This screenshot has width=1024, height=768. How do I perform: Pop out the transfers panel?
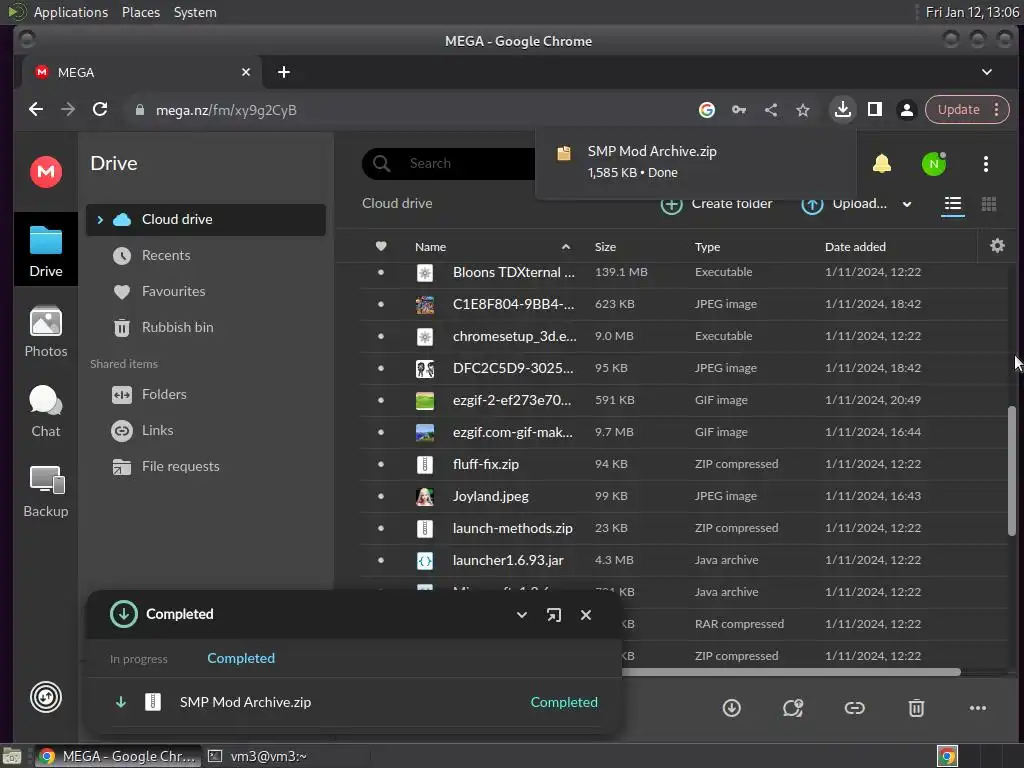pyautogui.click(x=554, y=615)
